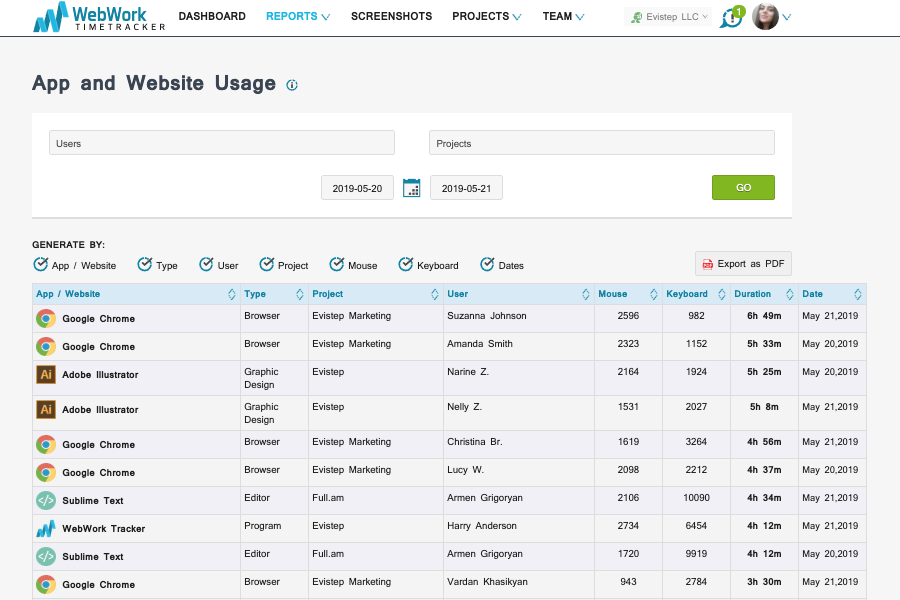Expand the profile menu chevron
This screenshot has width=900, height=600.
point(787,17)
